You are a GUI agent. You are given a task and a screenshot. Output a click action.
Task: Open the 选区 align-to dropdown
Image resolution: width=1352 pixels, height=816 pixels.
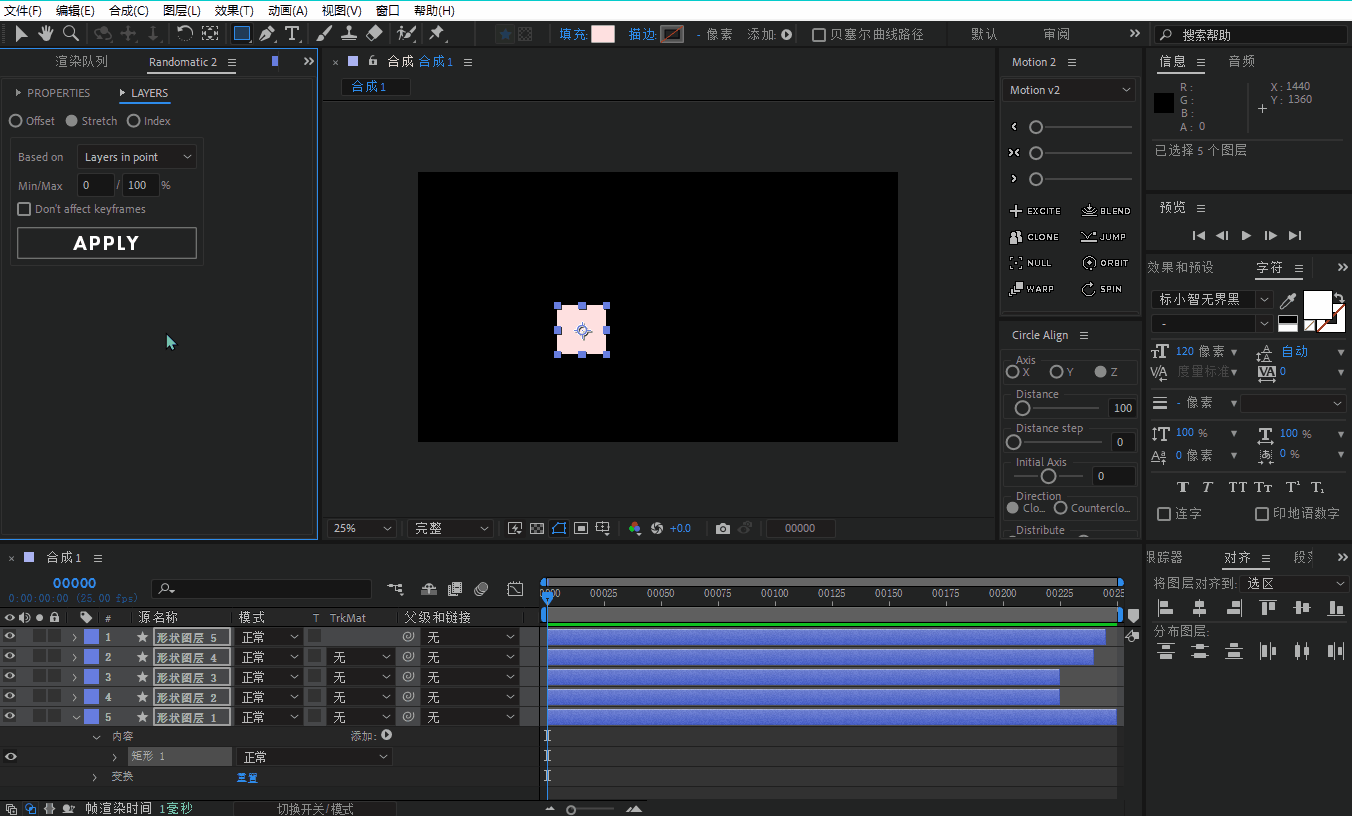pyautogui.click(x=1296, y=584)
